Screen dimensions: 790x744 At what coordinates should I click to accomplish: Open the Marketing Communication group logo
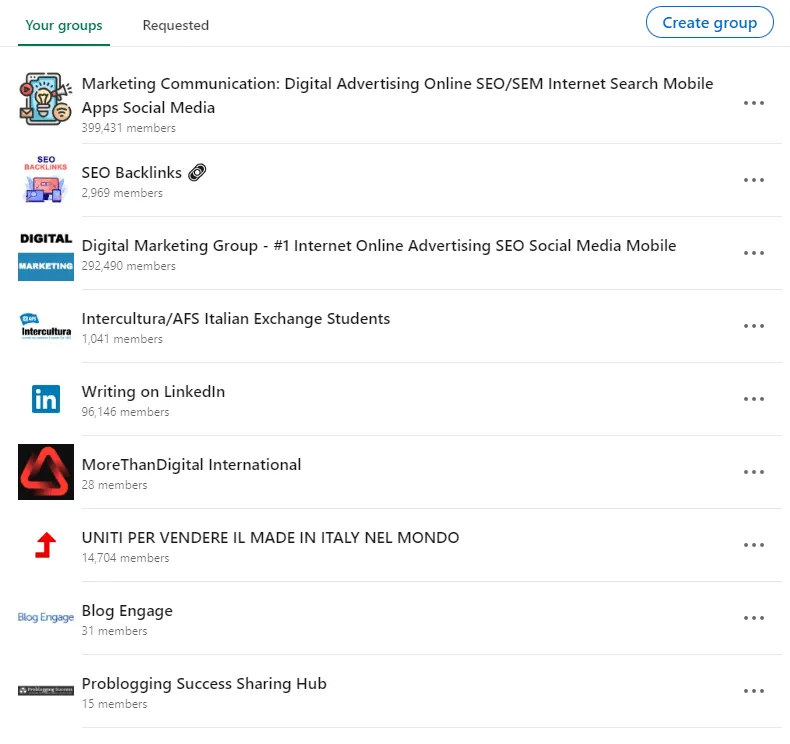(x=46, y=98)
